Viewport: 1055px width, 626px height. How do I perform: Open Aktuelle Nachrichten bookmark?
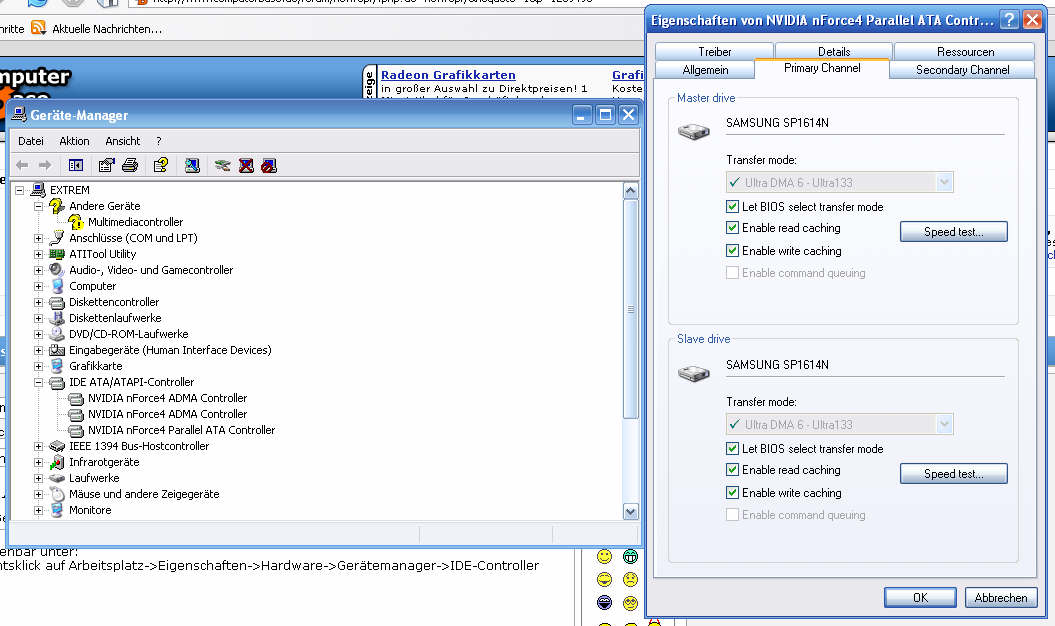(107, 29)
